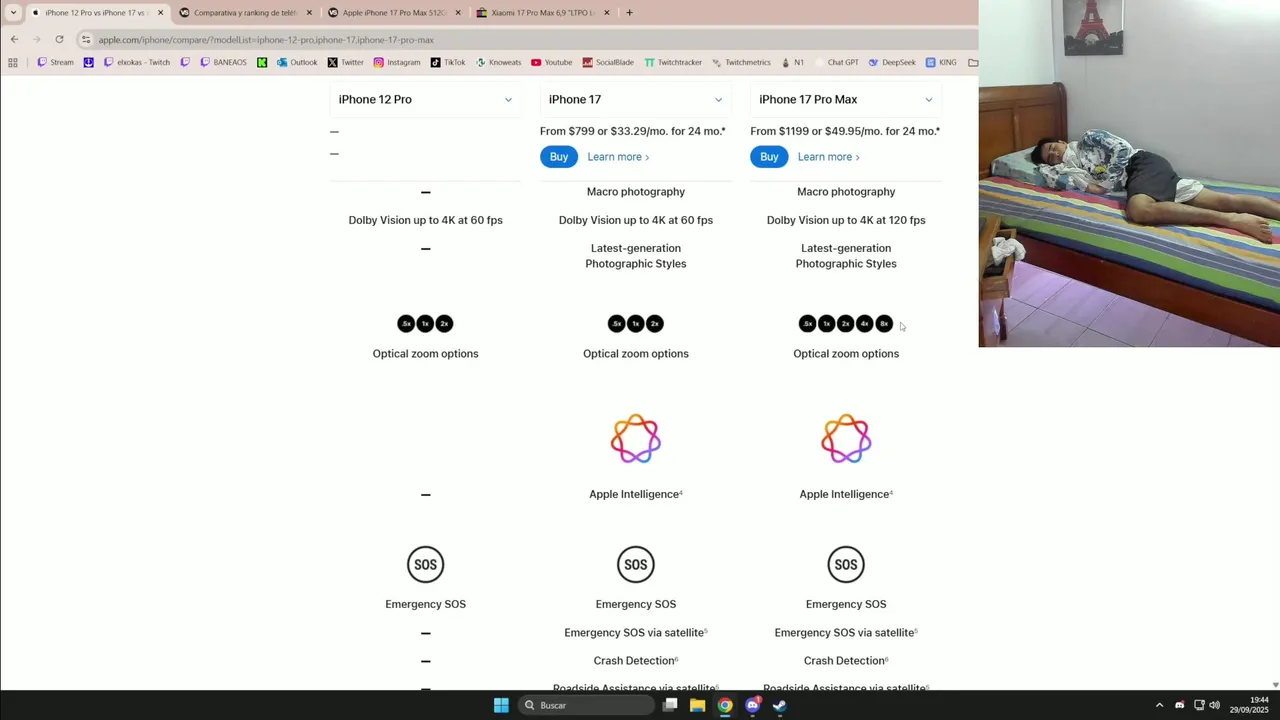Open Task View on the taskbar

click(670, 705)
